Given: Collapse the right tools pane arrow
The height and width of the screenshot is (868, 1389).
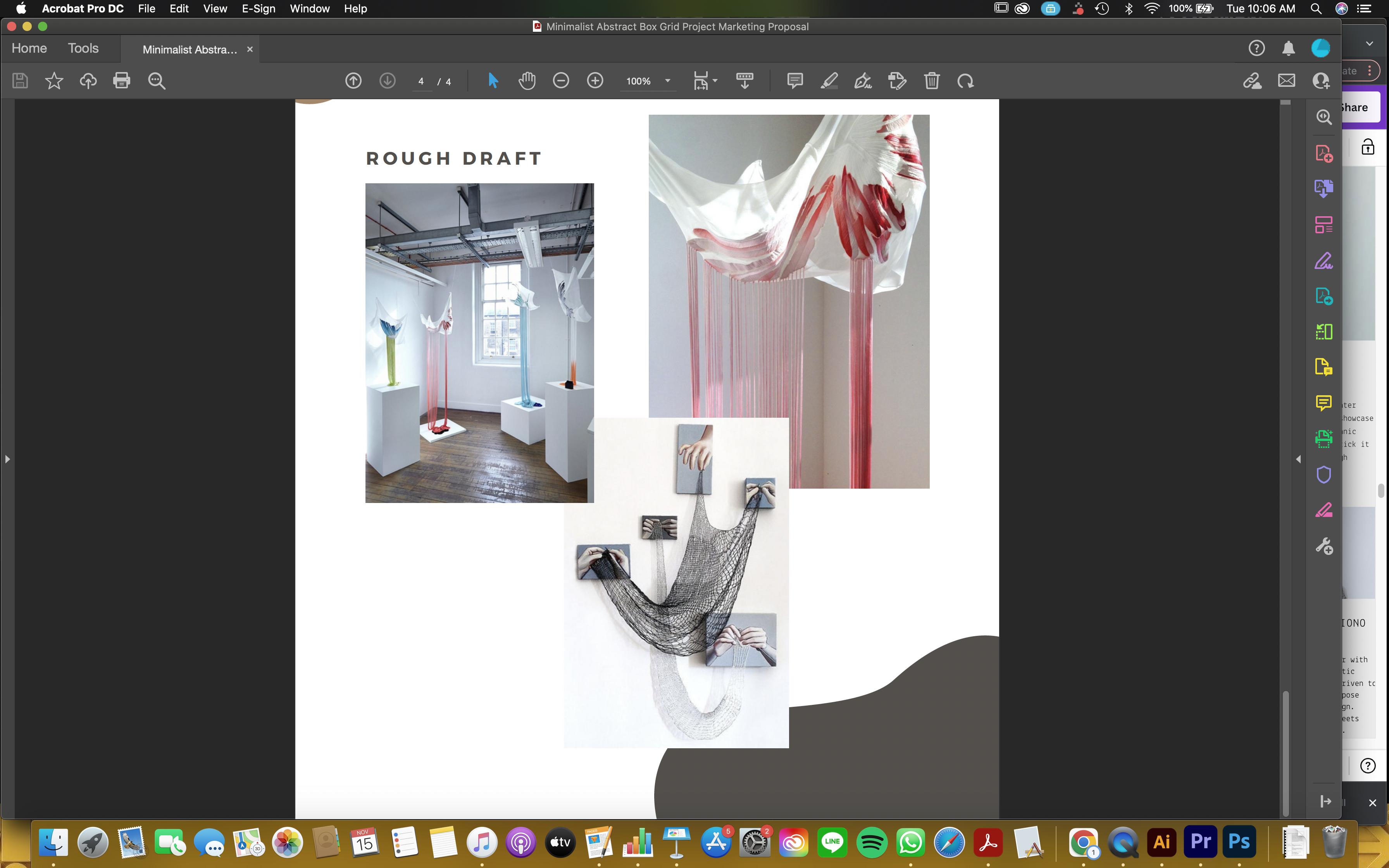Looking at the screenshot, I should pyautogui.click(x=1298, y=459).
